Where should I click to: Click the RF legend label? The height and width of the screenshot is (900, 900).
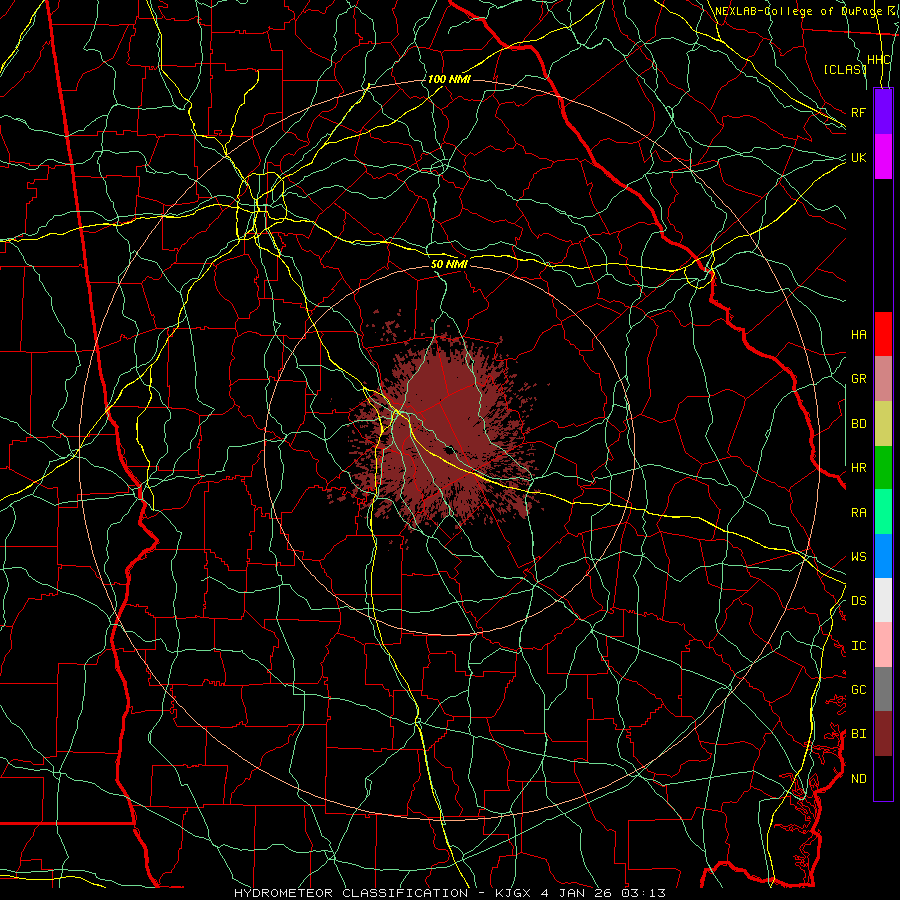pyautogui.click(x=858, y=112)
